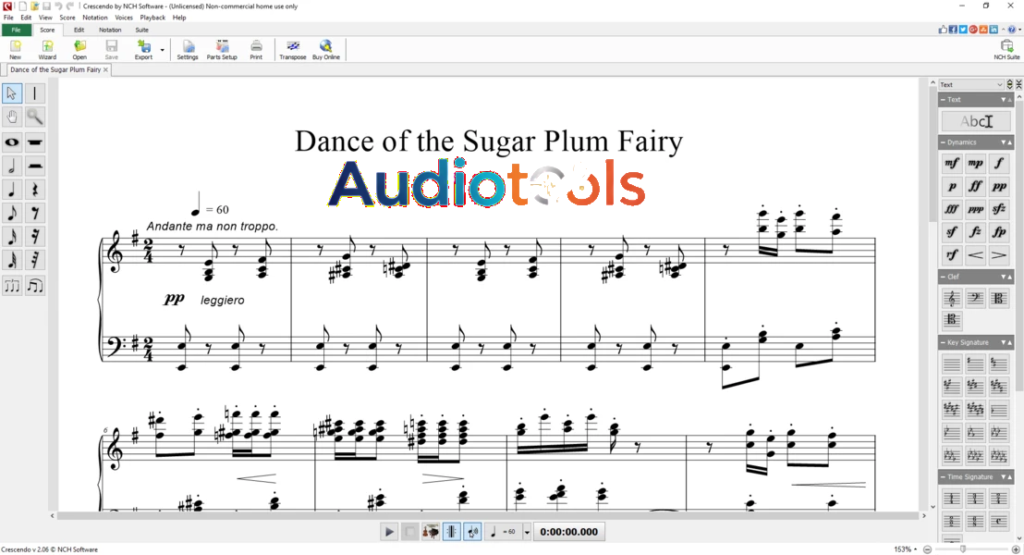This screenshot has height=555, width=1024.
Task: Insert a mezzo-forte (mf) dynamic
Action: (x=952, y=163)
